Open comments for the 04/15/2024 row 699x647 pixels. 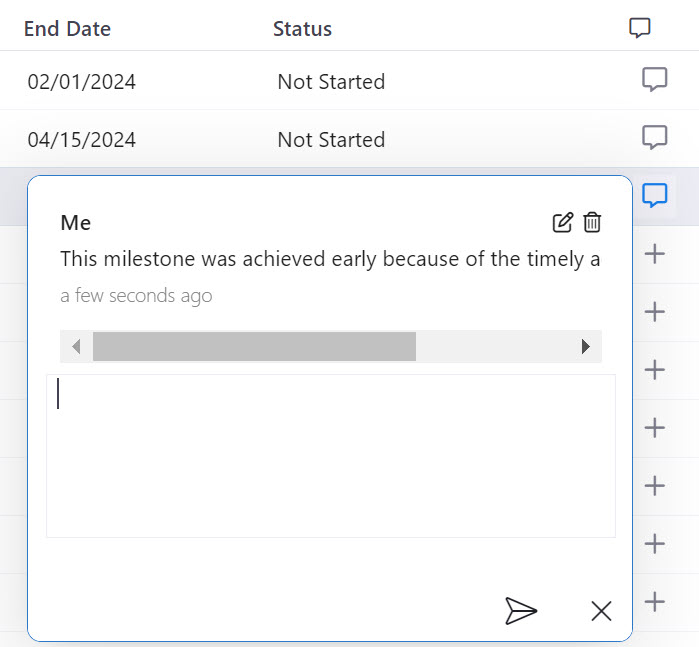654,137
